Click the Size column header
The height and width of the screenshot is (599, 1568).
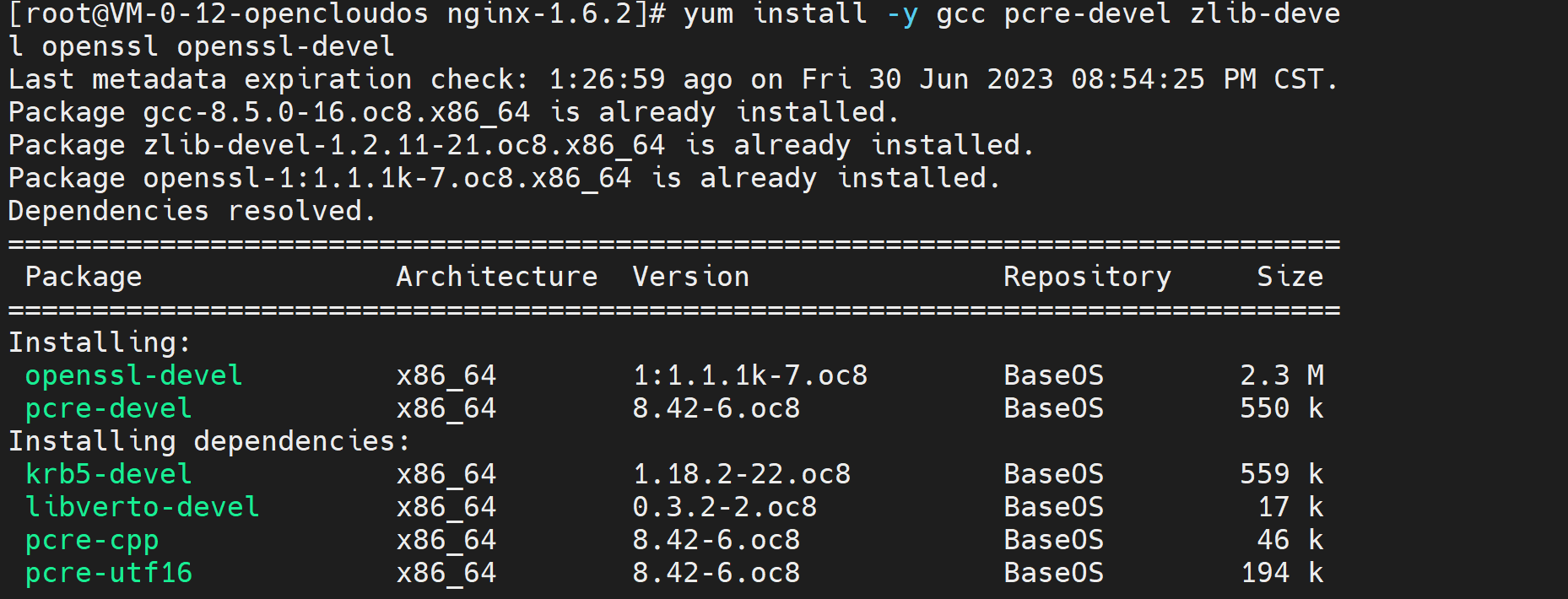tap(1290, 277)
